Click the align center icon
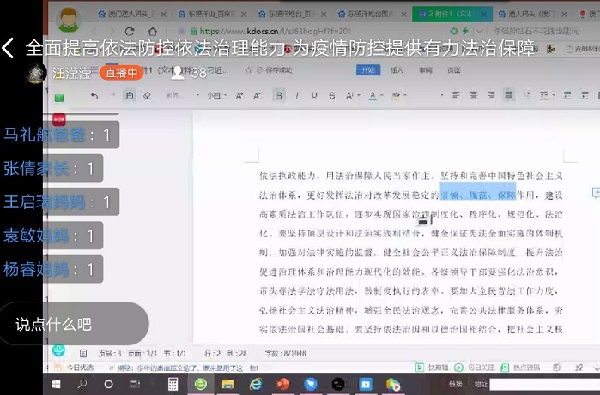Image resolution: width=600 pixels, height=395 pixels. click(473, 95)
